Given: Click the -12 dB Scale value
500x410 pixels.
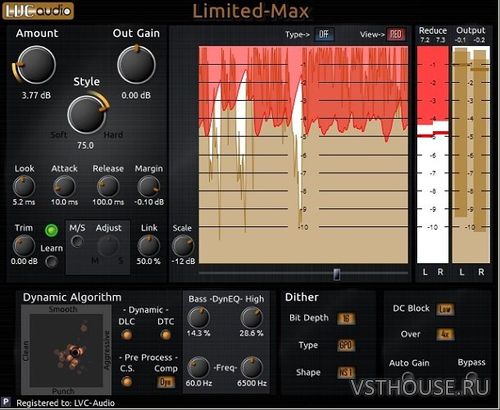Looking at the screenshot, I should coord(183,261).
